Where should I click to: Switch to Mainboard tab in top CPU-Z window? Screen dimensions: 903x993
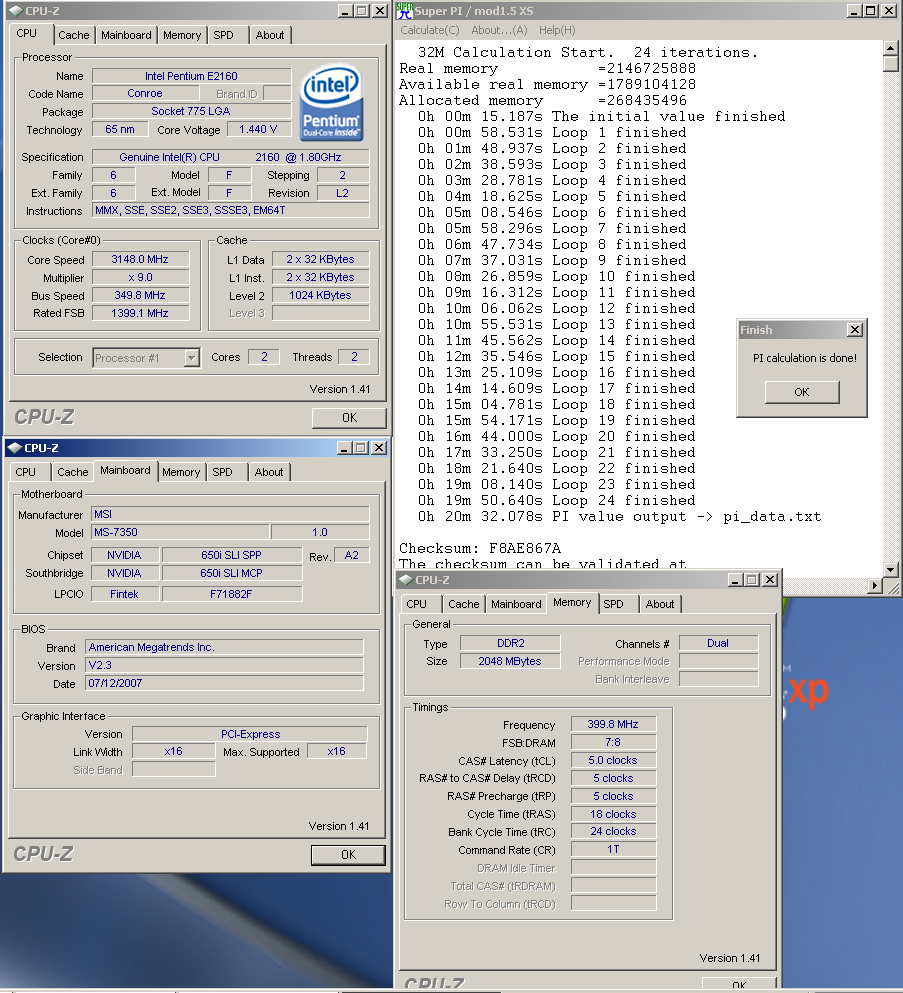tap(126, 35)
